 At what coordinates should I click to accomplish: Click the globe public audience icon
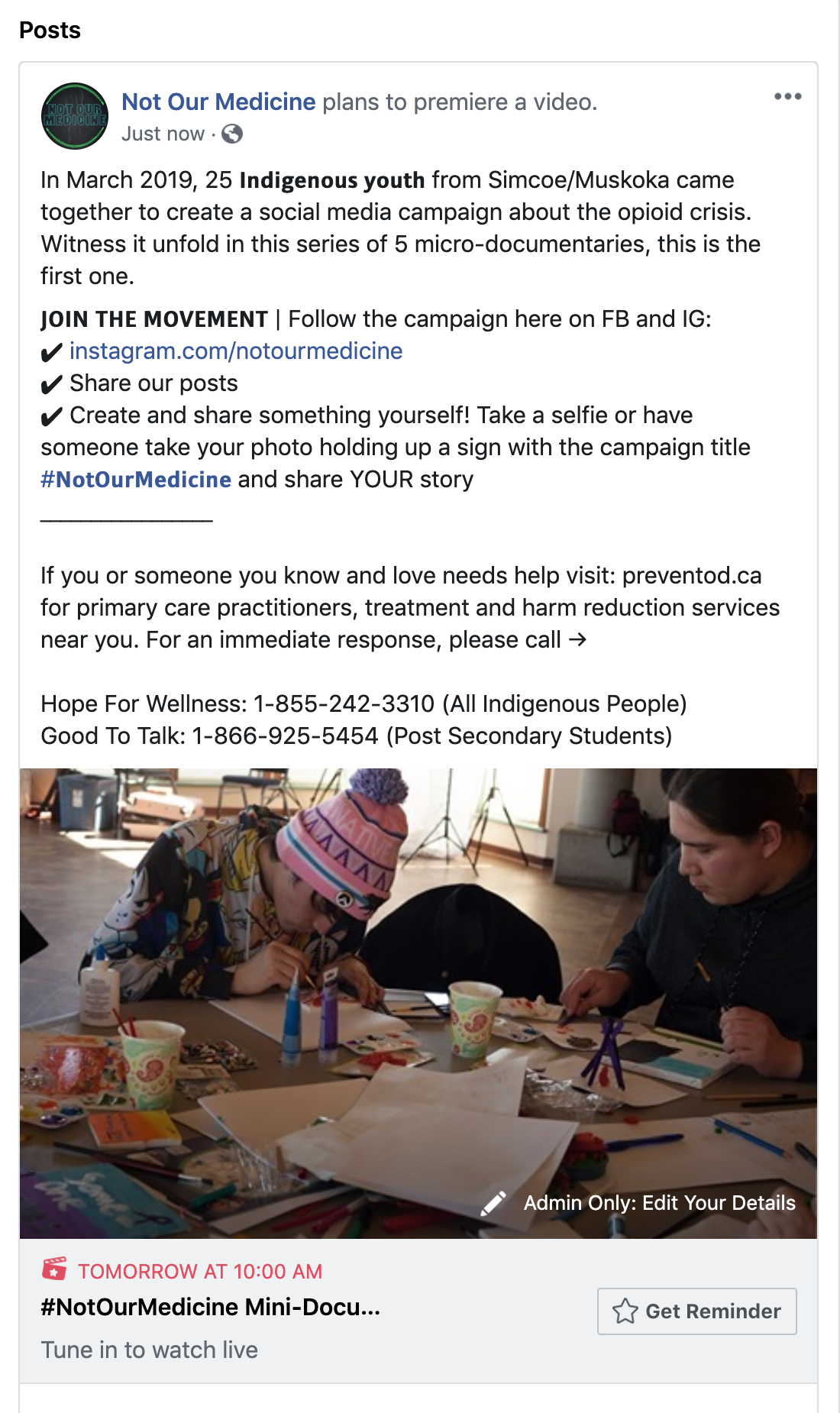(232, 134)
